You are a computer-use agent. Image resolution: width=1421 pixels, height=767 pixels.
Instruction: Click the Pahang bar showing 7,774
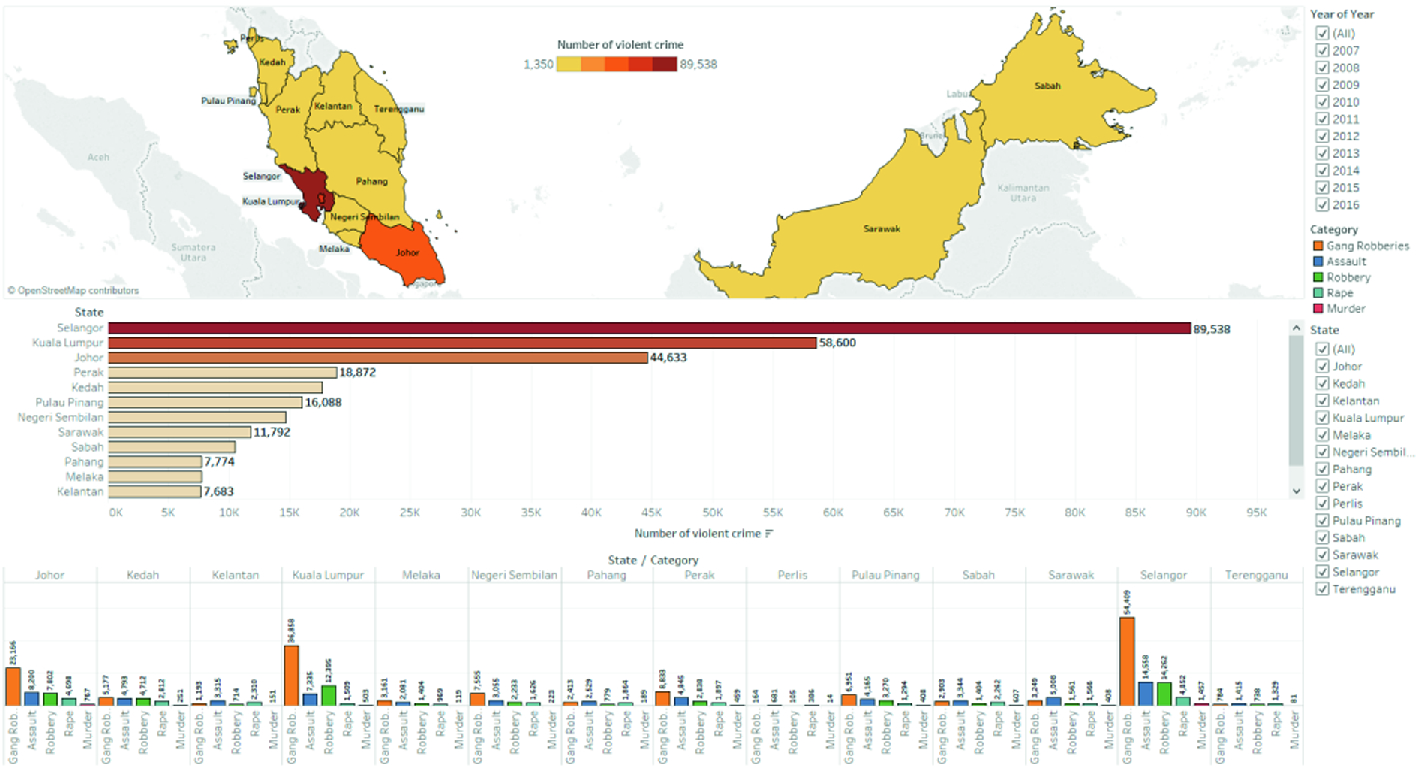[x=156, y=462]
